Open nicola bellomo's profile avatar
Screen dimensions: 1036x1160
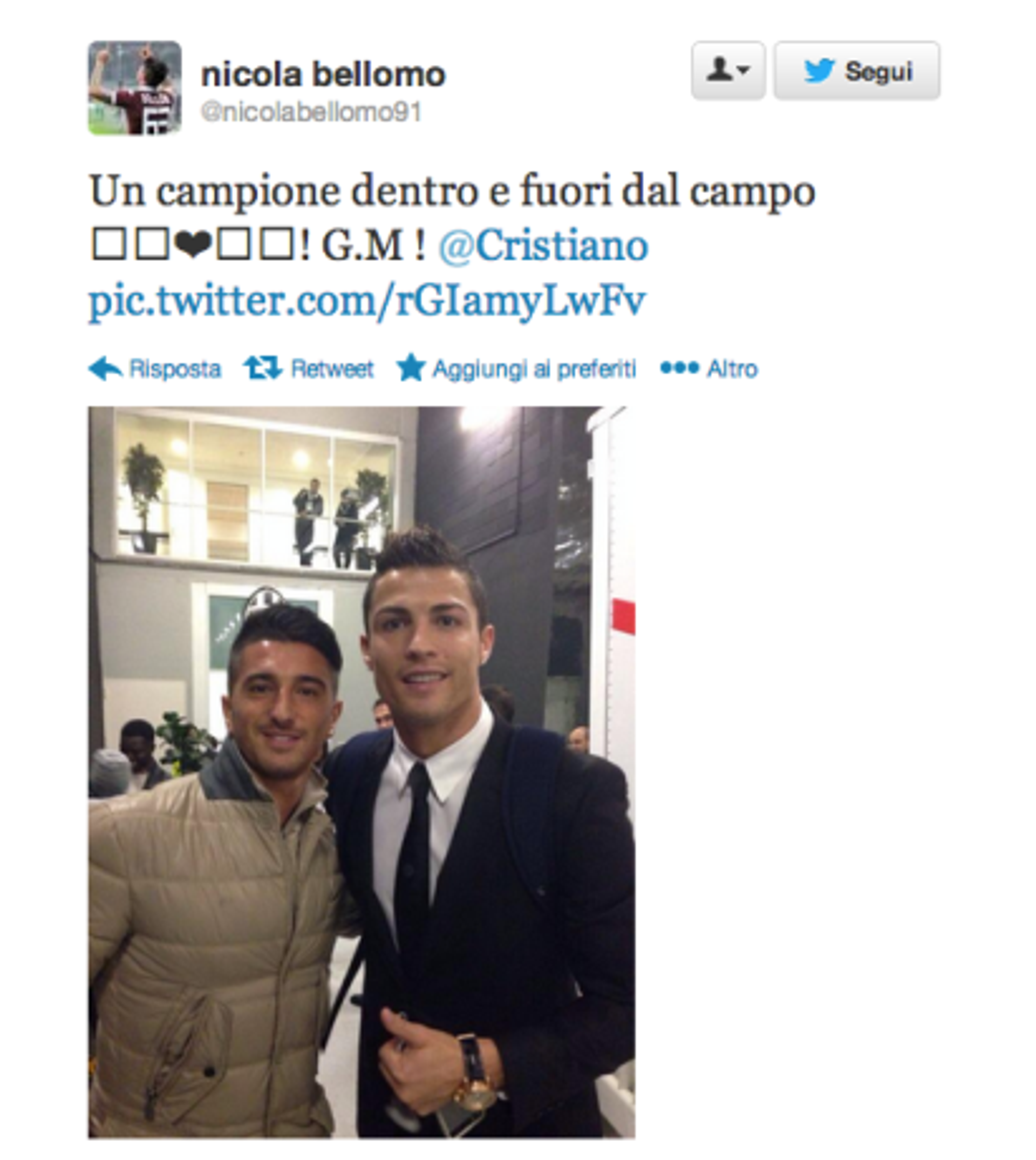click(x=135, y=87)
